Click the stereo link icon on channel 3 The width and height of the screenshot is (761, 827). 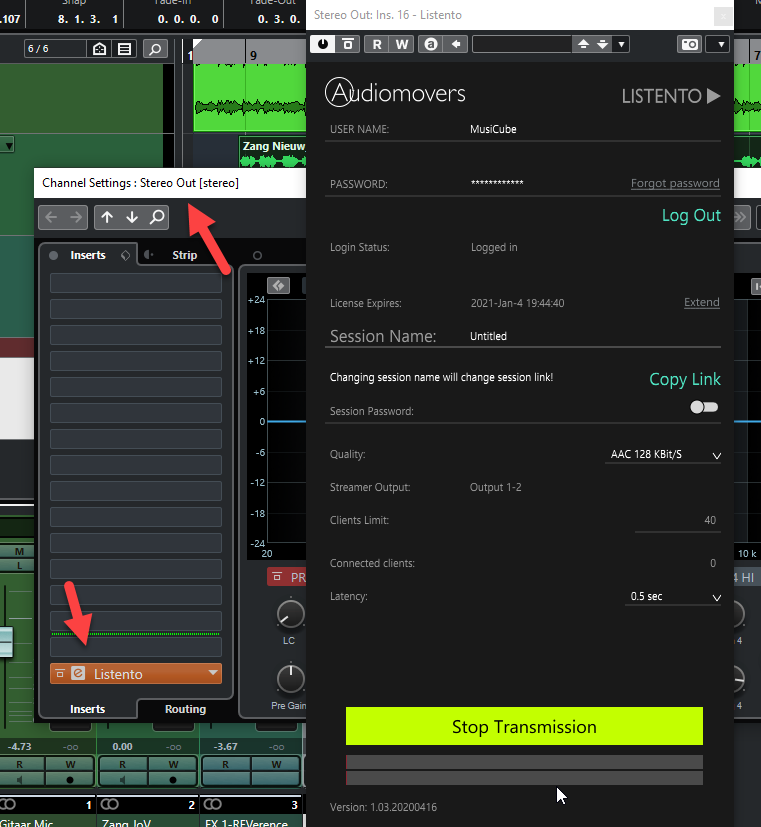coord(213,804)
